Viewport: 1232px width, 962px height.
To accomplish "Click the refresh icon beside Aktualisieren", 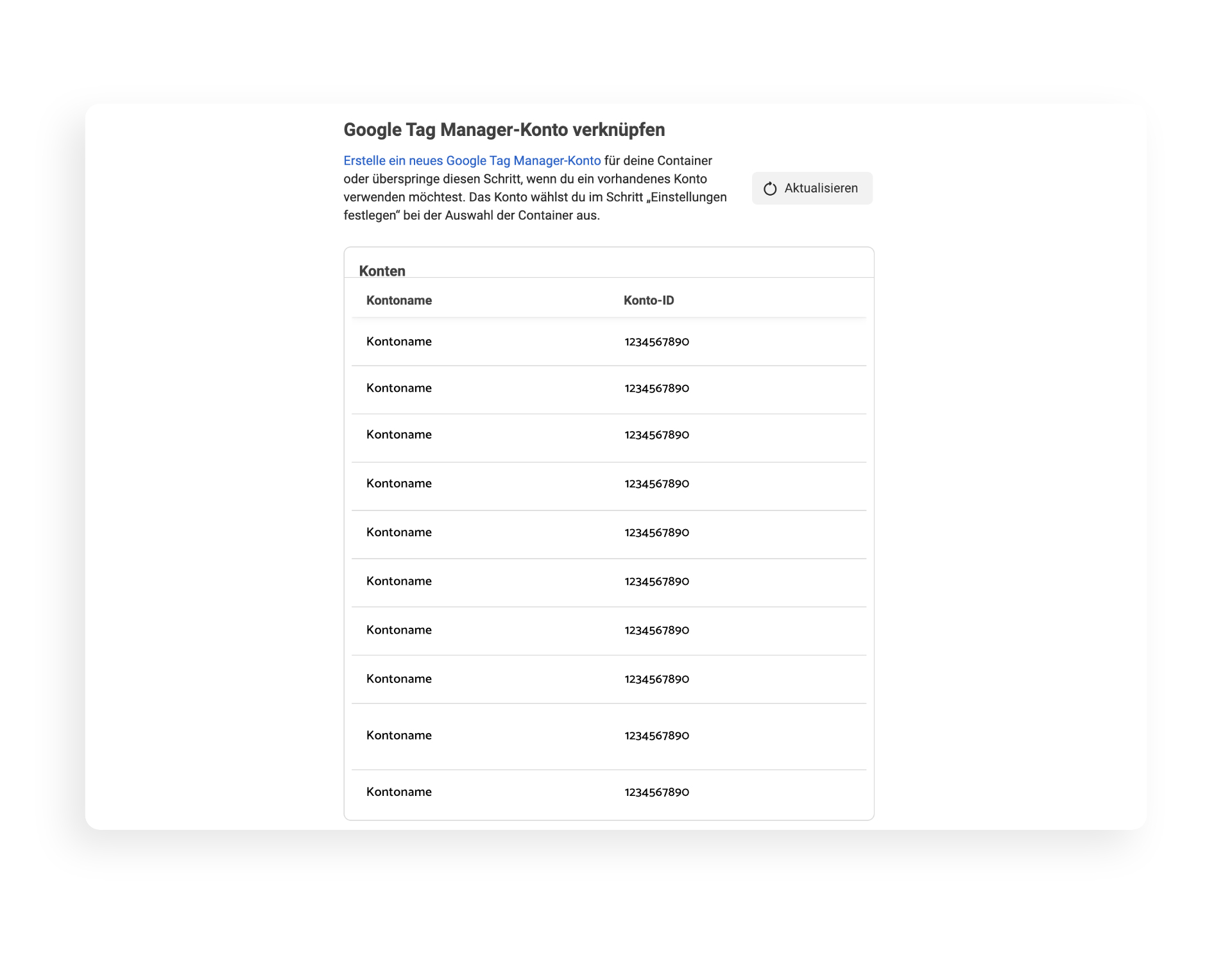I will 770,189.
